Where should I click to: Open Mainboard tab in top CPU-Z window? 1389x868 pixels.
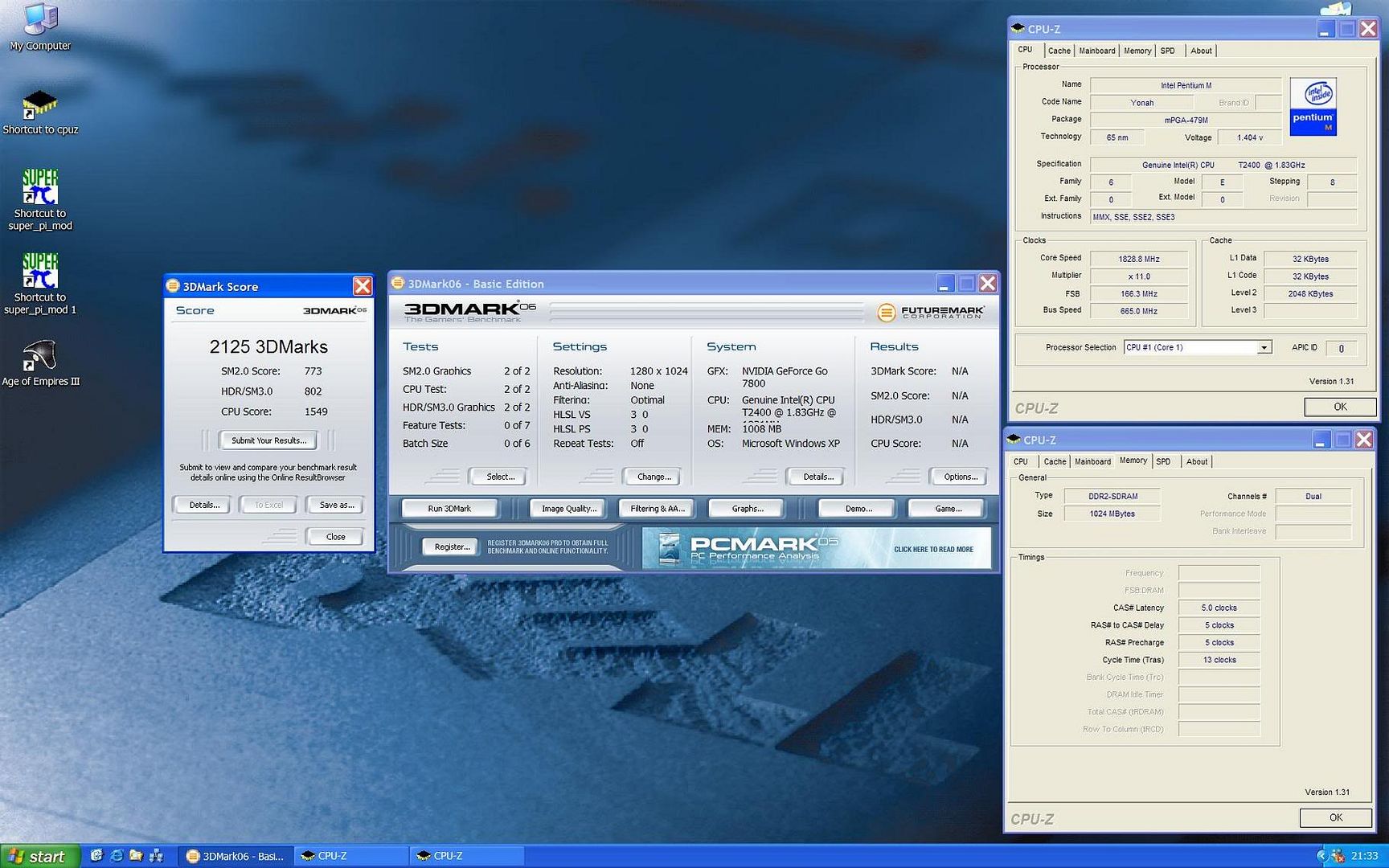pos(1096,51)
